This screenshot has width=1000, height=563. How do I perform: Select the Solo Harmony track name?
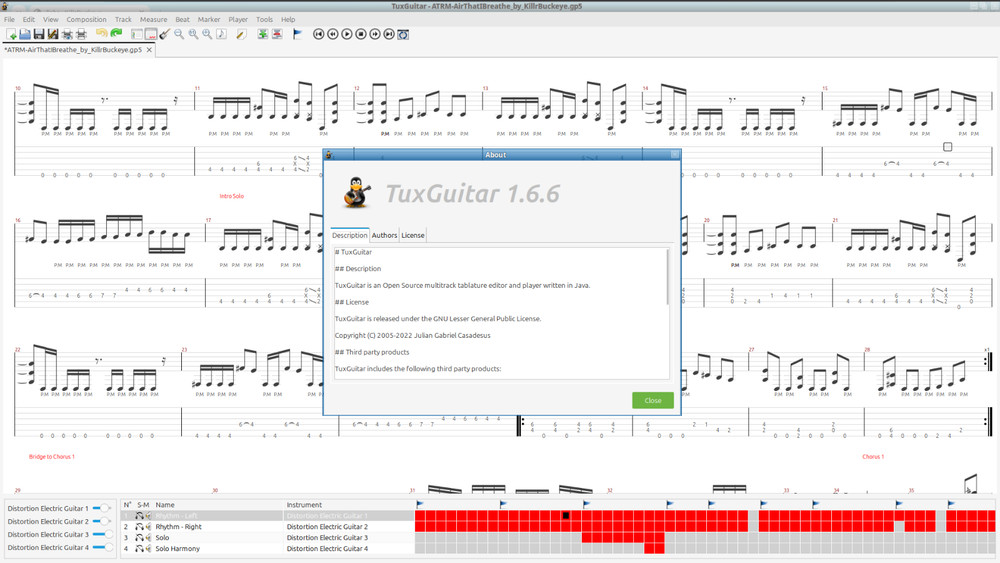coord(177,548)
